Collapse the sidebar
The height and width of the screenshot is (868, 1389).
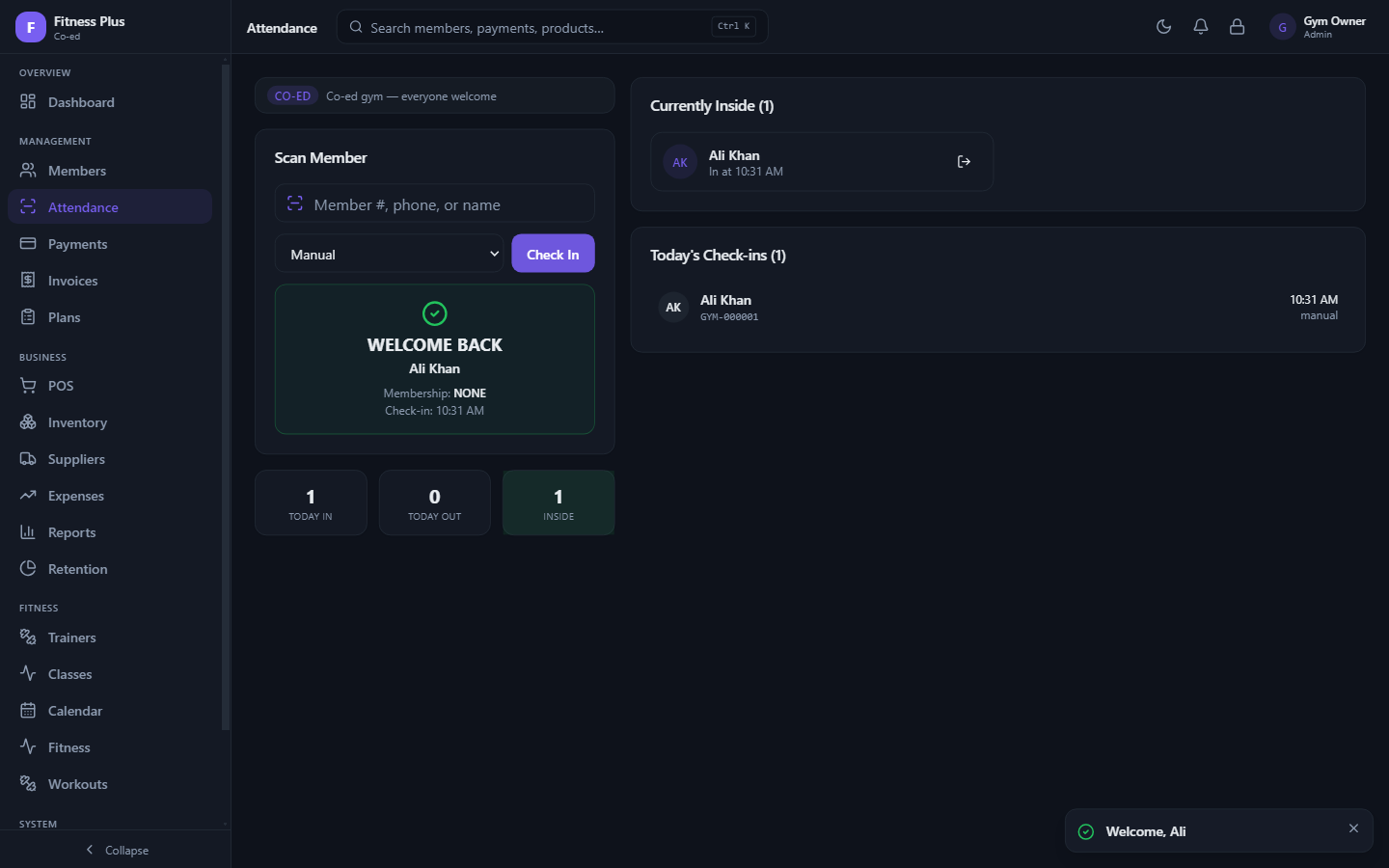[x=116, y=850]
